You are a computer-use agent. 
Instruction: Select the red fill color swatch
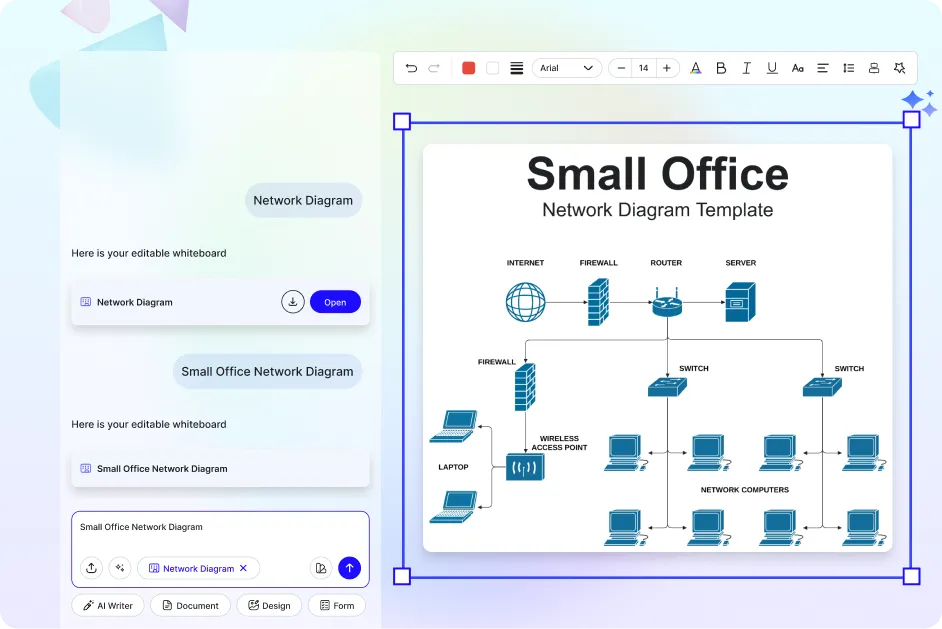(x=468, y=68)
